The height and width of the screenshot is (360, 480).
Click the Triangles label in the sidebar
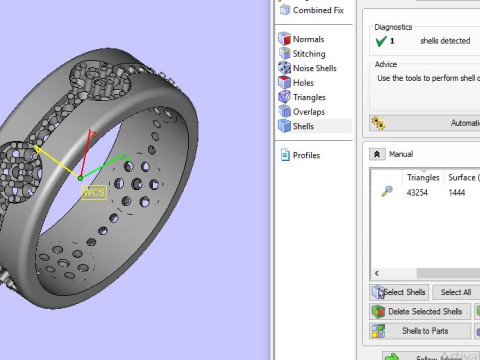[x=309, y=97]
